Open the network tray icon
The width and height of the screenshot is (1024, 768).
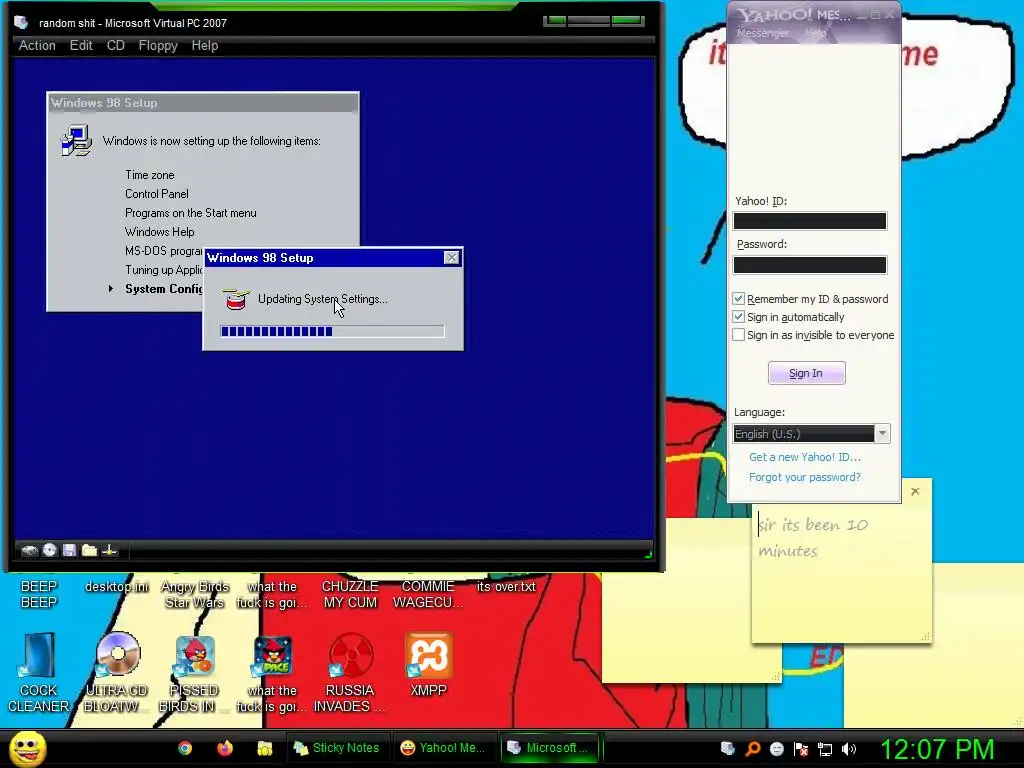825,749
